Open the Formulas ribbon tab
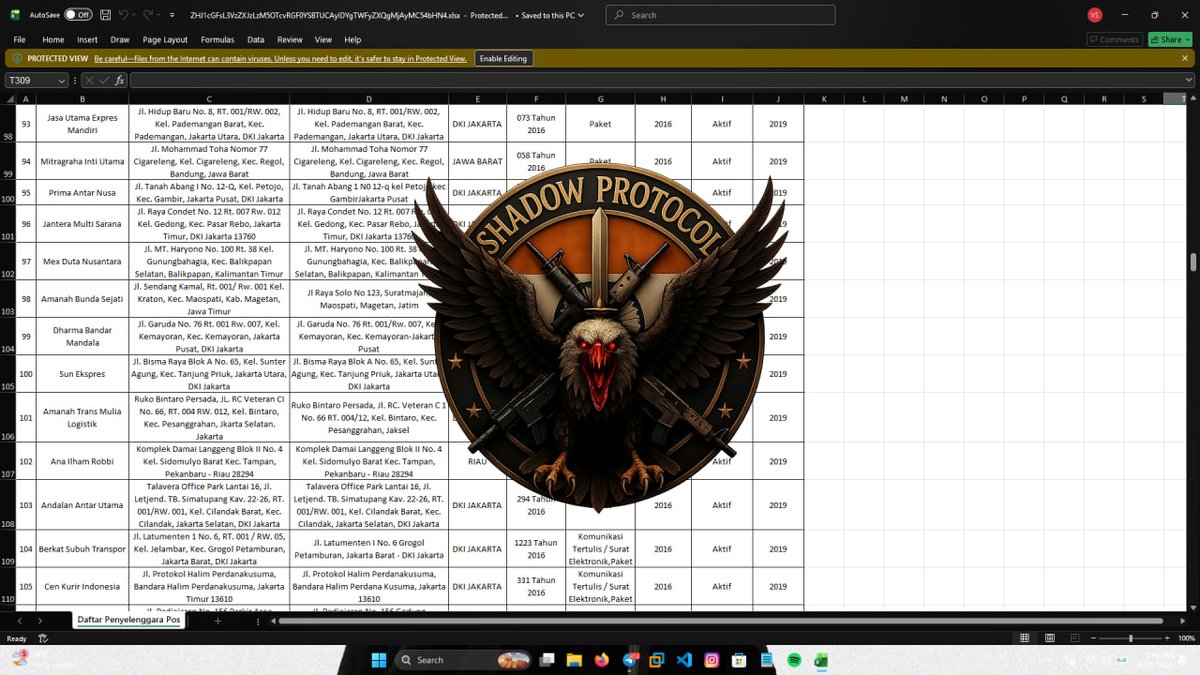 coord(217,40)
